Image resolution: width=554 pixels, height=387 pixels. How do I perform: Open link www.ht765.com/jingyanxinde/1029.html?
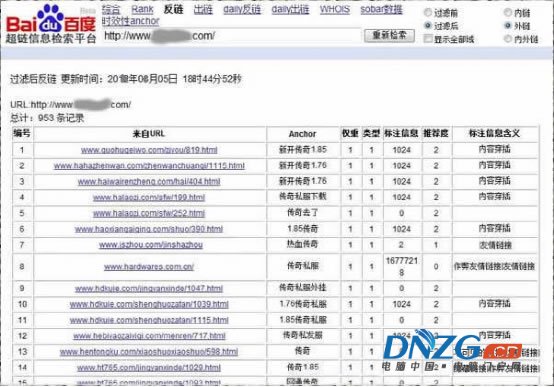coord(149,368)
